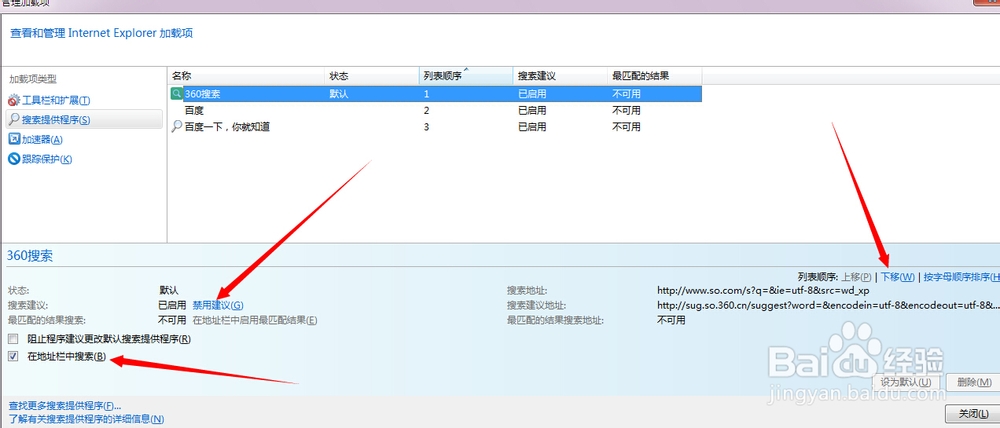
Task: Click the 加载项类型 label
Action: point(33,79)
